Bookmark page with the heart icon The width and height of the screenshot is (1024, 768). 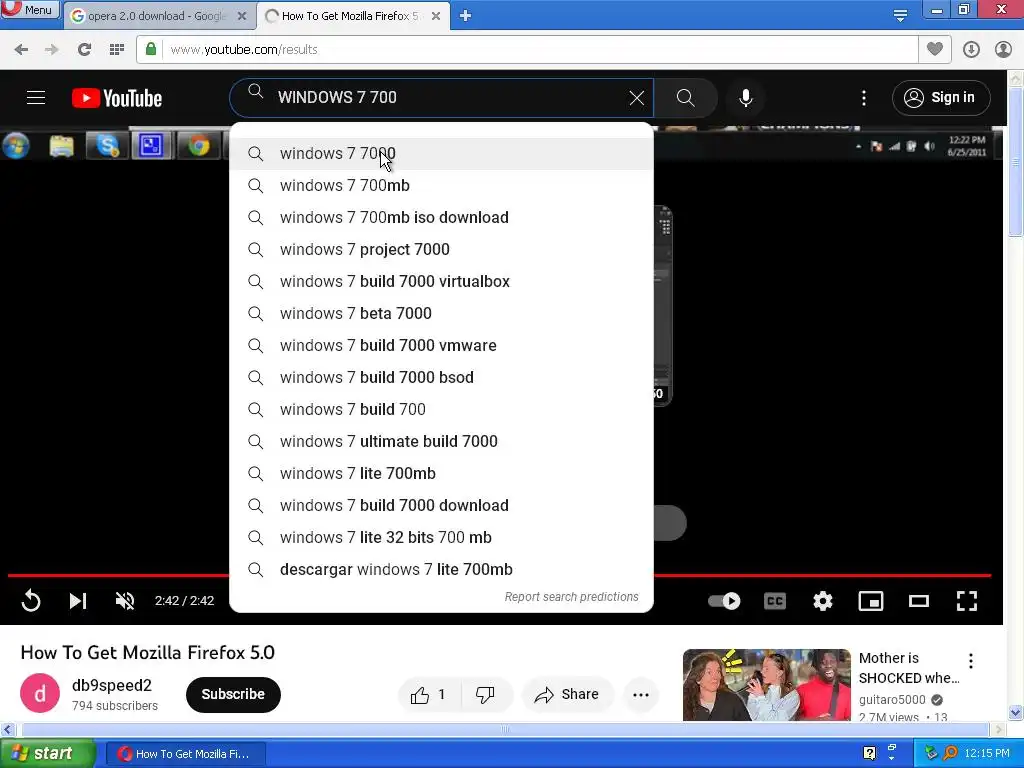[x=935, y=49]
